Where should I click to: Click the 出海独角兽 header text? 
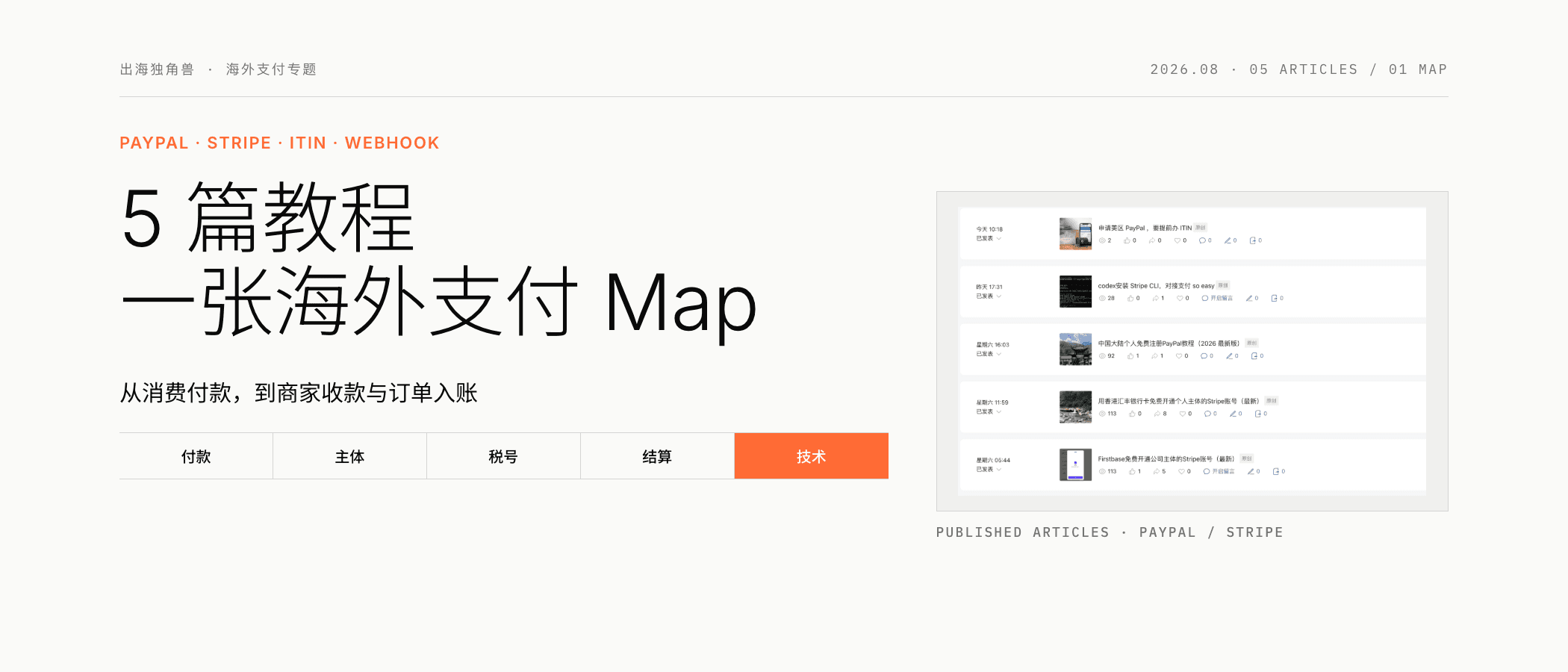[x=157, y=69]
